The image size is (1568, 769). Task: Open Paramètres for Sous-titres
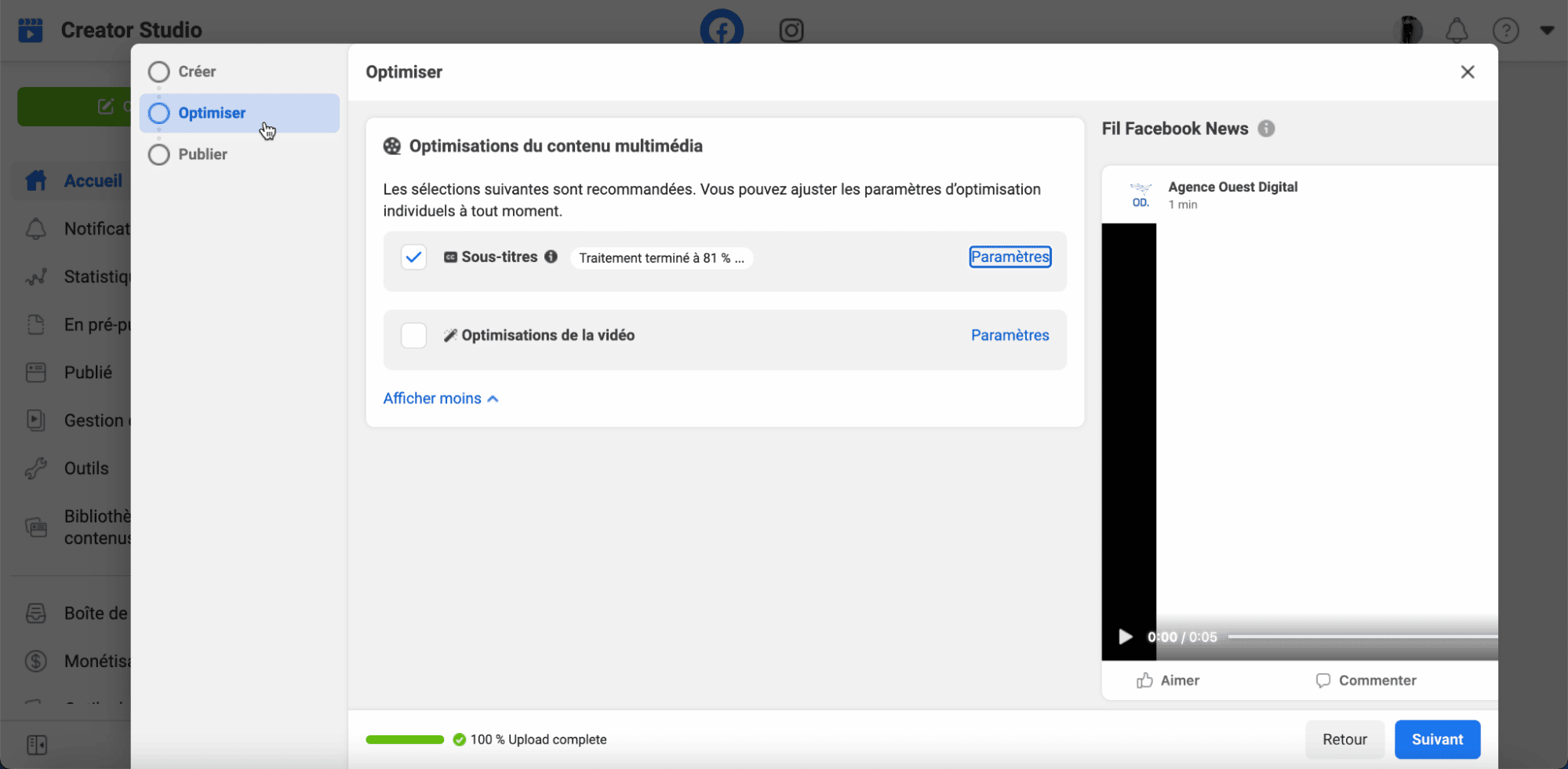click(x=1010, y=257)
